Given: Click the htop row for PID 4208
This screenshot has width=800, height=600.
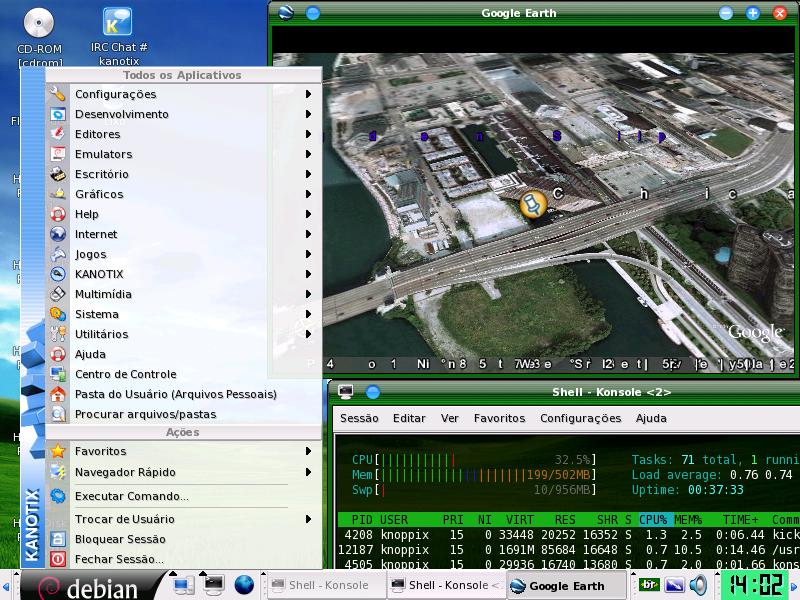Looking at the screenshot, I should (568, 535).
